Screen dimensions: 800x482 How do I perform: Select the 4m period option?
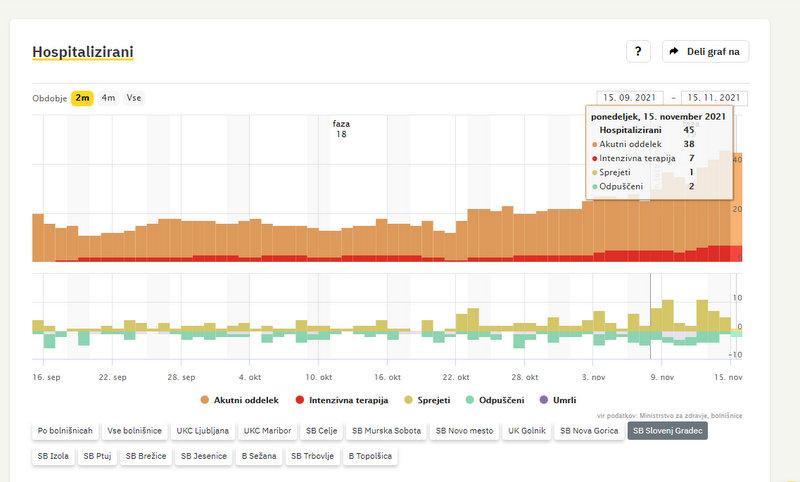pos(108,98)
